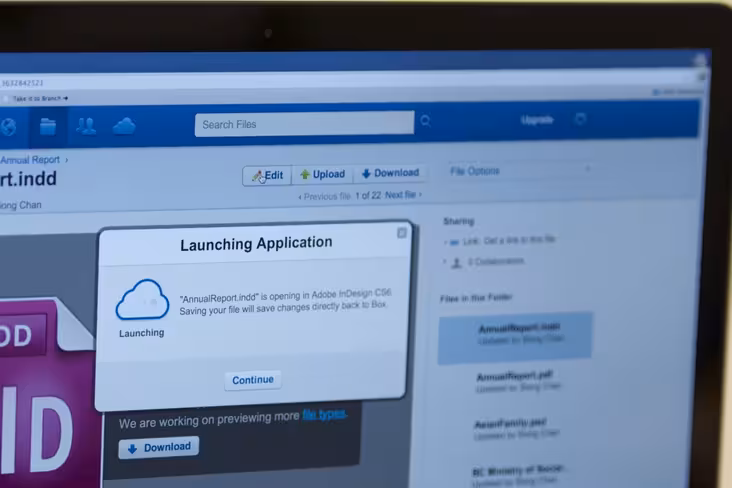Open the icon right of Upgrade
The width and height of the screenshot is (732, 488).
580,119
